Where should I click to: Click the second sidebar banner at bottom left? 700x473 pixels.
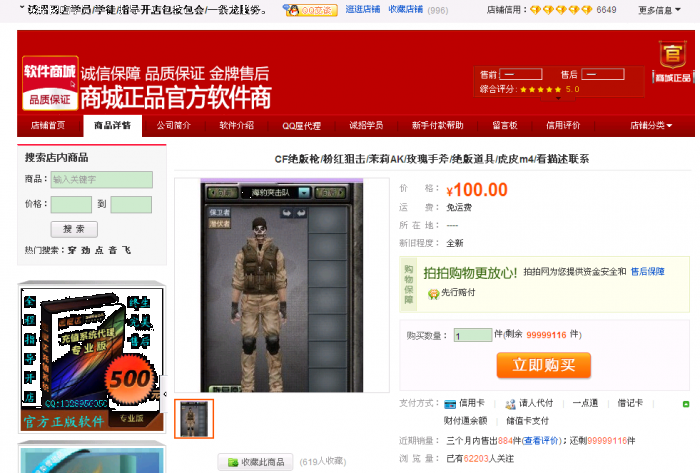pos(92,458)
